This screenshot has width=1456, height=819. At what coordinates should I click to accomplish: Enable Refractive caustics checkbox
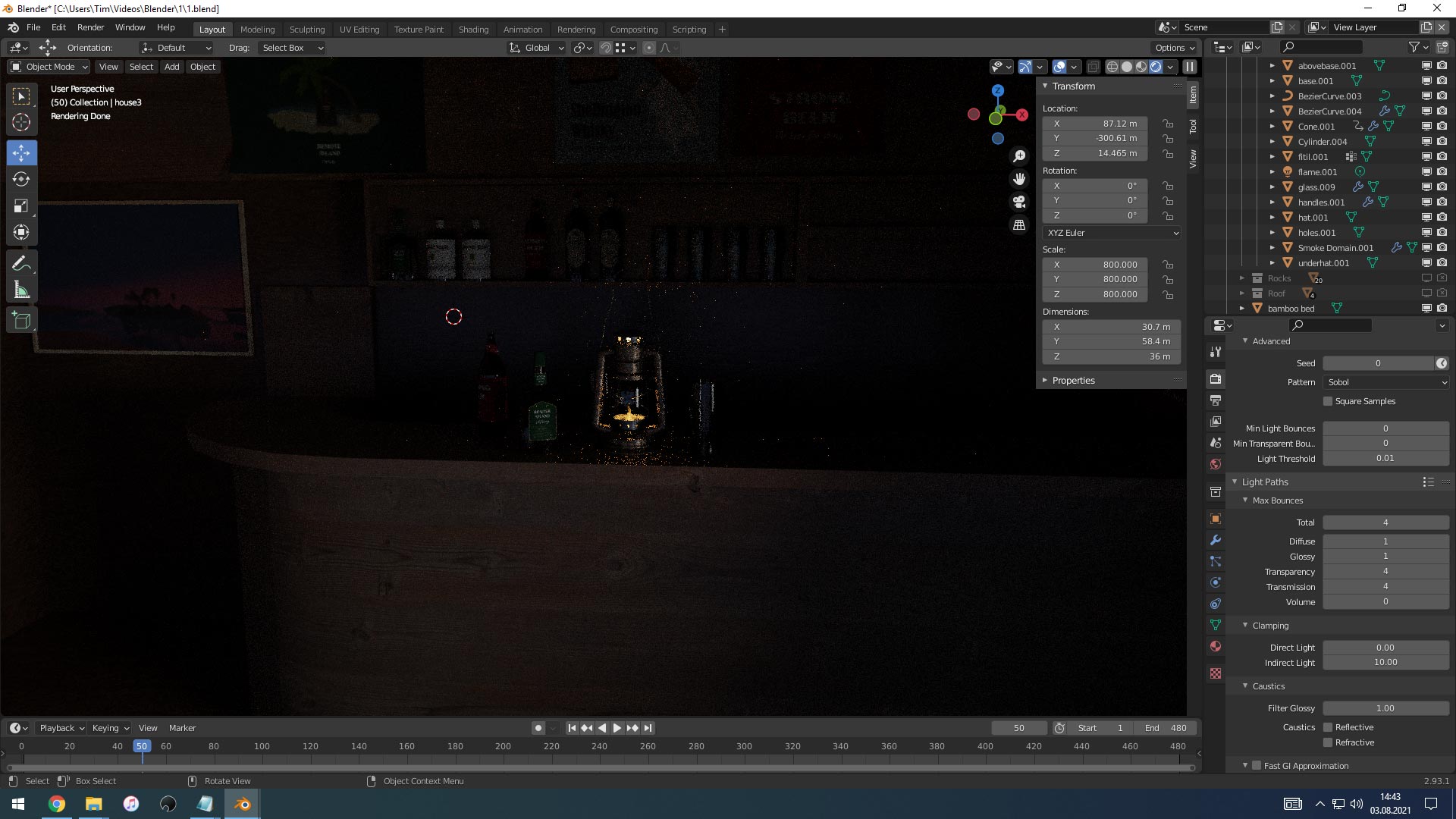click(x=1328, y=742)
